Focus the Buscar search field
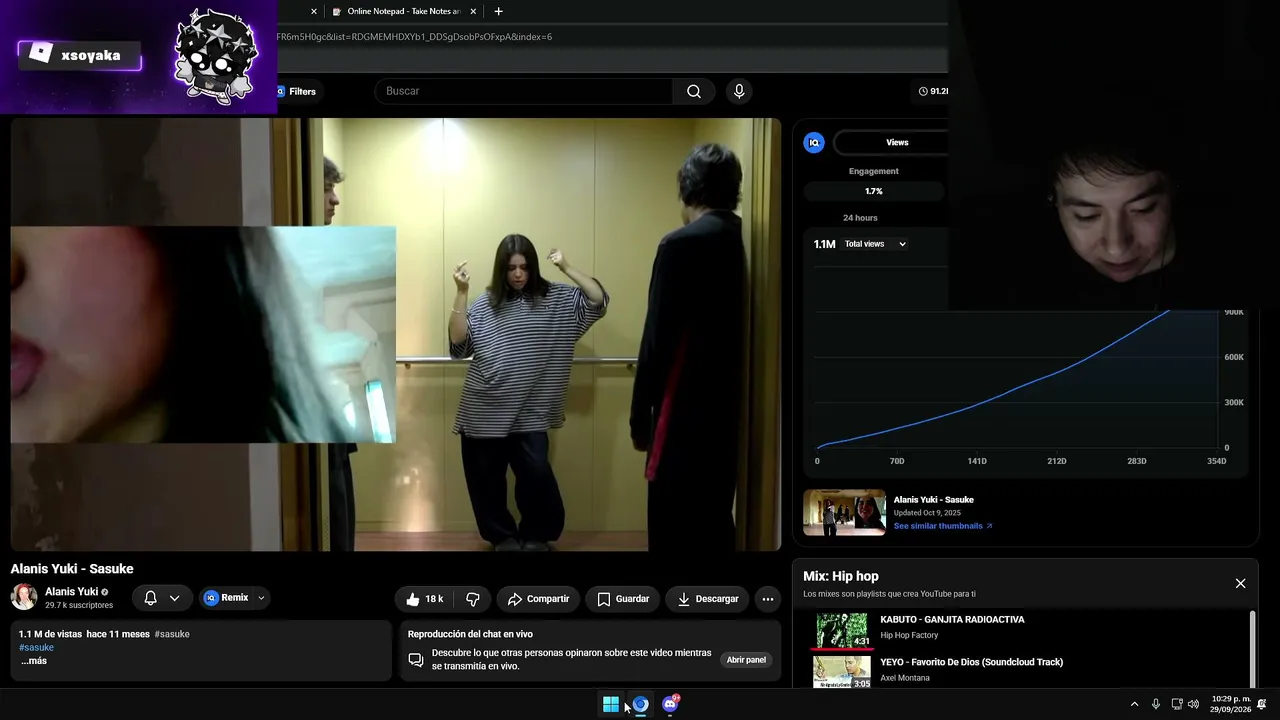This screenshot has width=1280, height=720. click(x=524, y=91)
